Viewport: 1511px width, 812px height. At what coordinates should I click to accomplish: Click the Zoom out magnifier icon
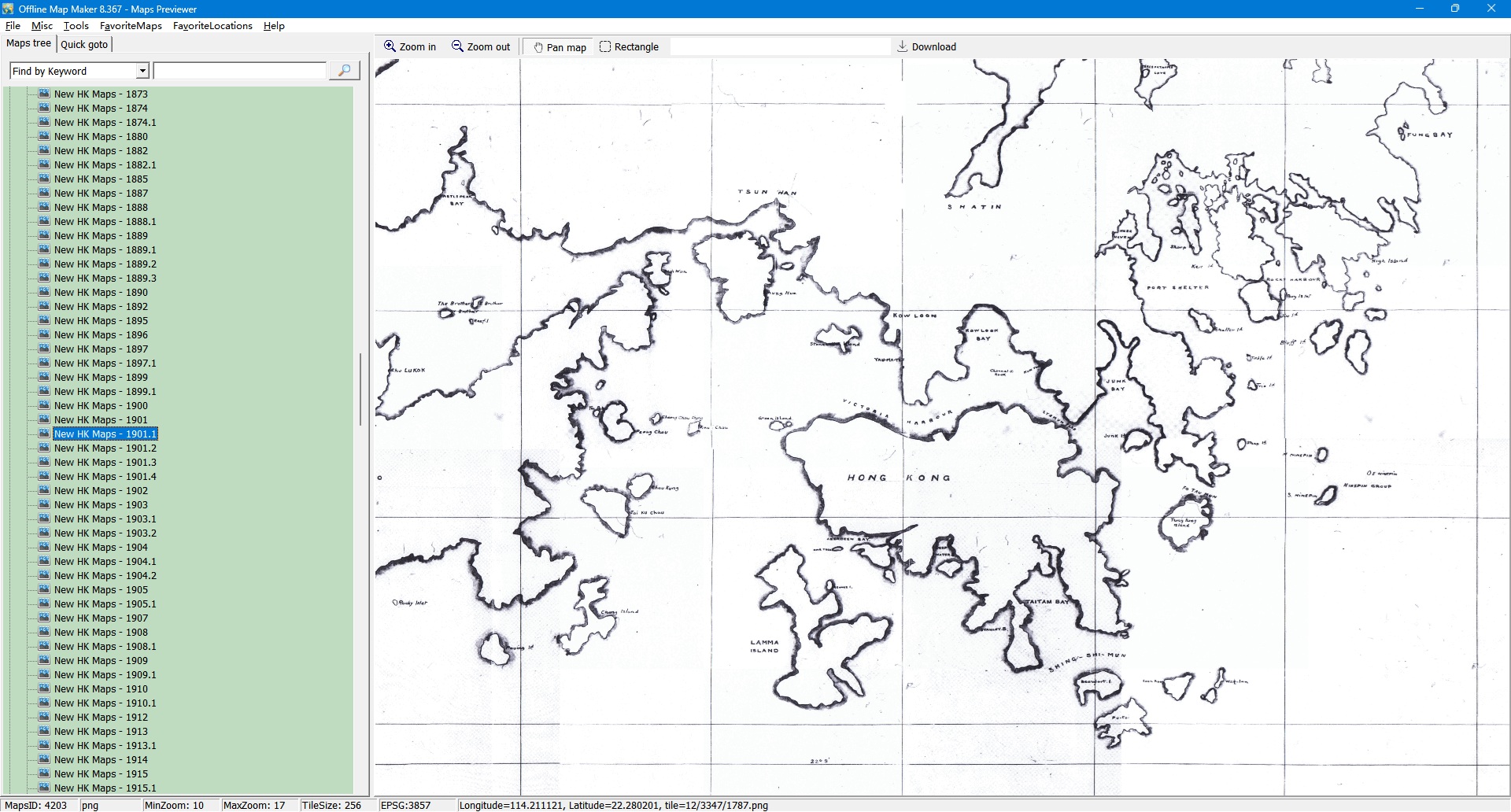tap(457, 46)
